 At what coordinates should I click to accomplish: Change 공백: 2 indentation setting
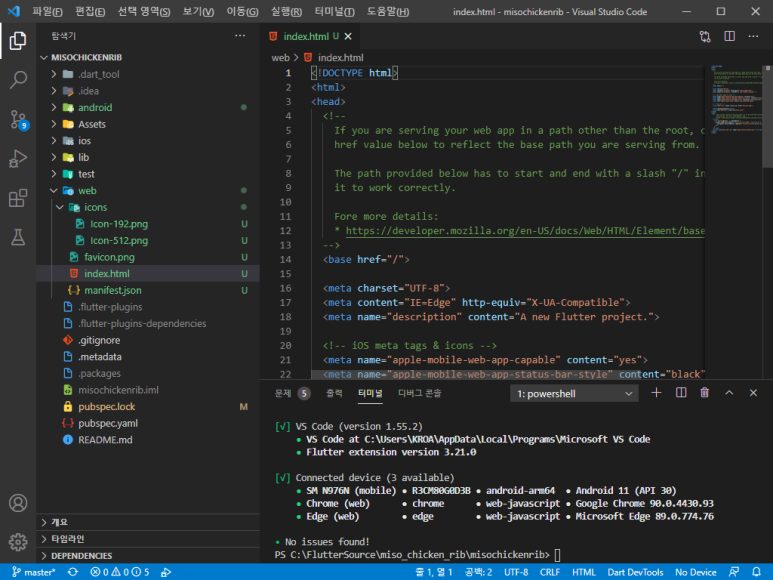tap(479, 572)
